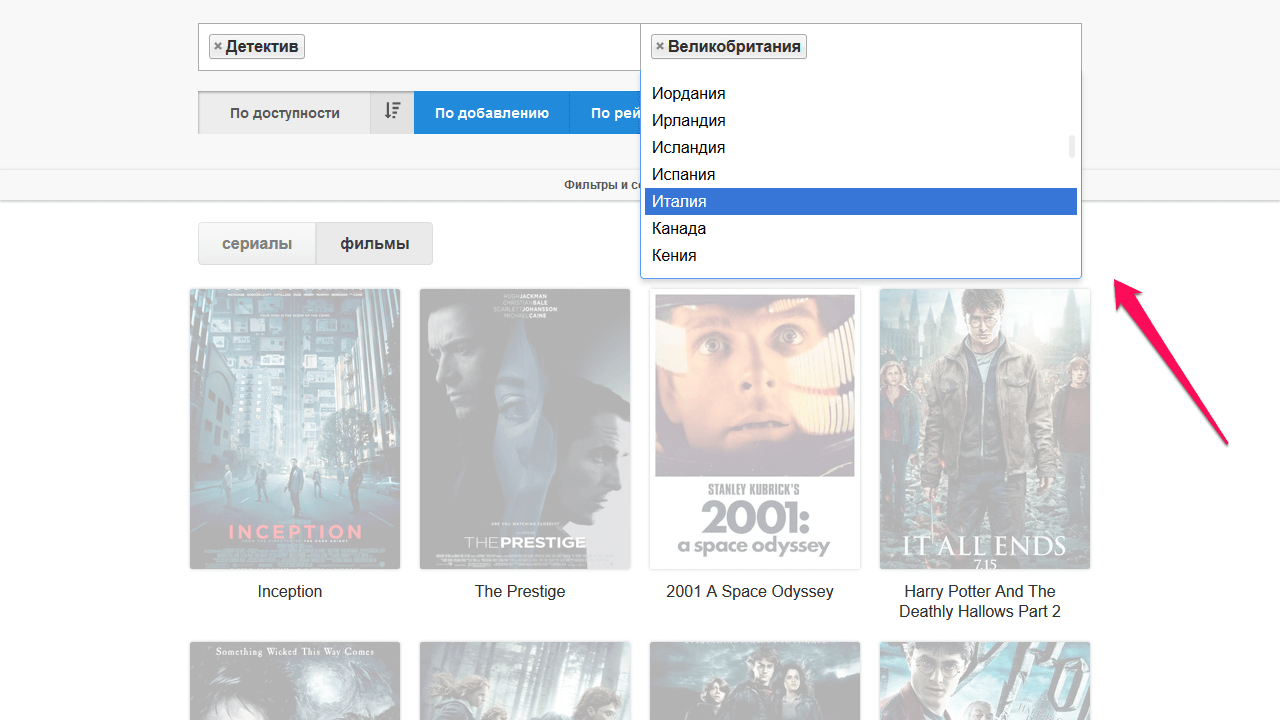Switch to the фильмы tab
Screen dimensions: 1280x720
click(x=374, y=243)
